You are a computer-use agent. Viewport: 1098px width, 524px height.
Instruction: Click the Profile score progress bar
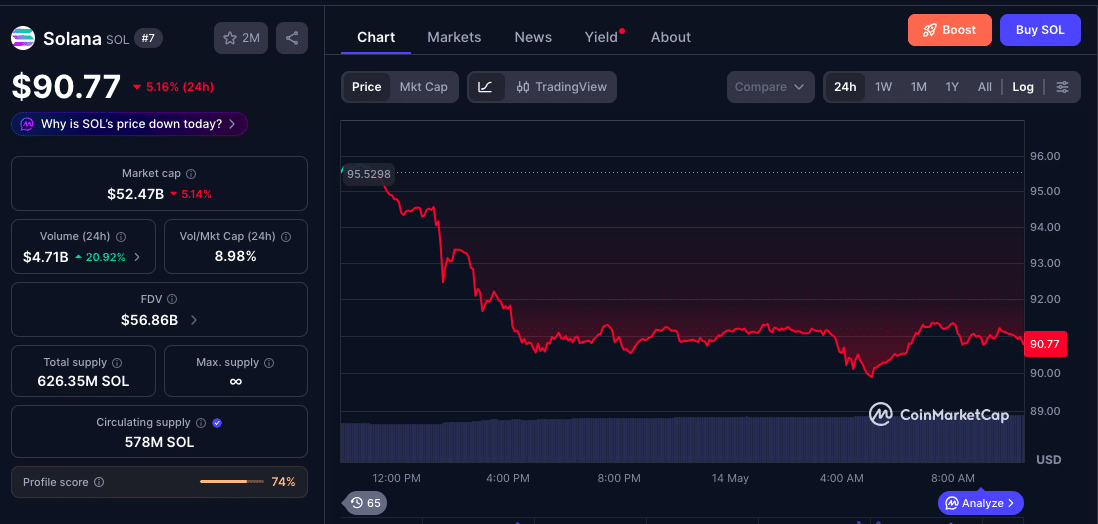pos(231,482)
